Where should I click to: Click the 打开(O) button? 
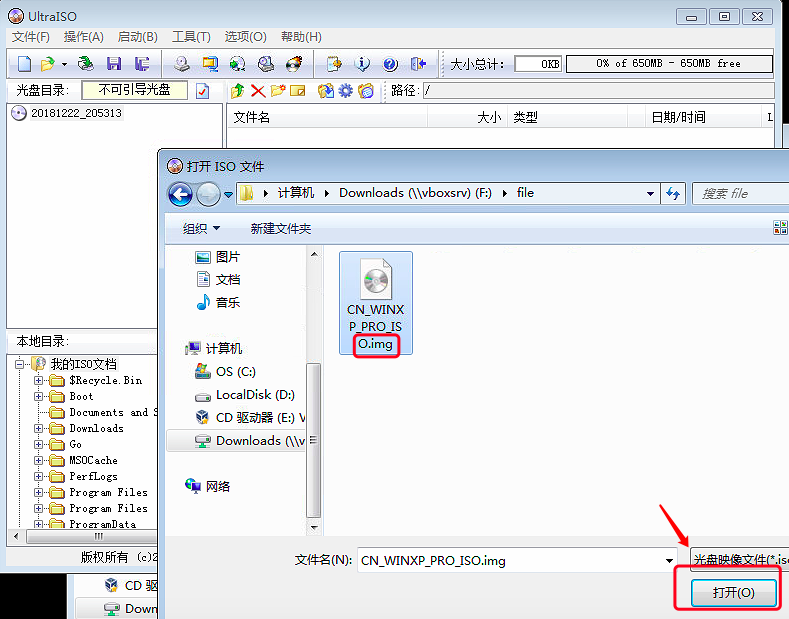click(x=733, y=592)
